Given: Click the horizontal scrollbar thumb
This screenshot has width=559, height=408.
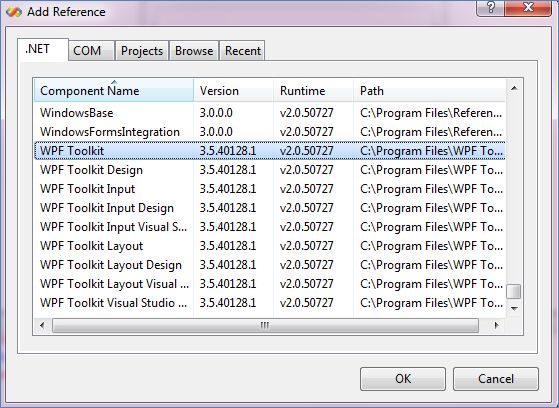Looking at the screenshot, I should (265, 325).
